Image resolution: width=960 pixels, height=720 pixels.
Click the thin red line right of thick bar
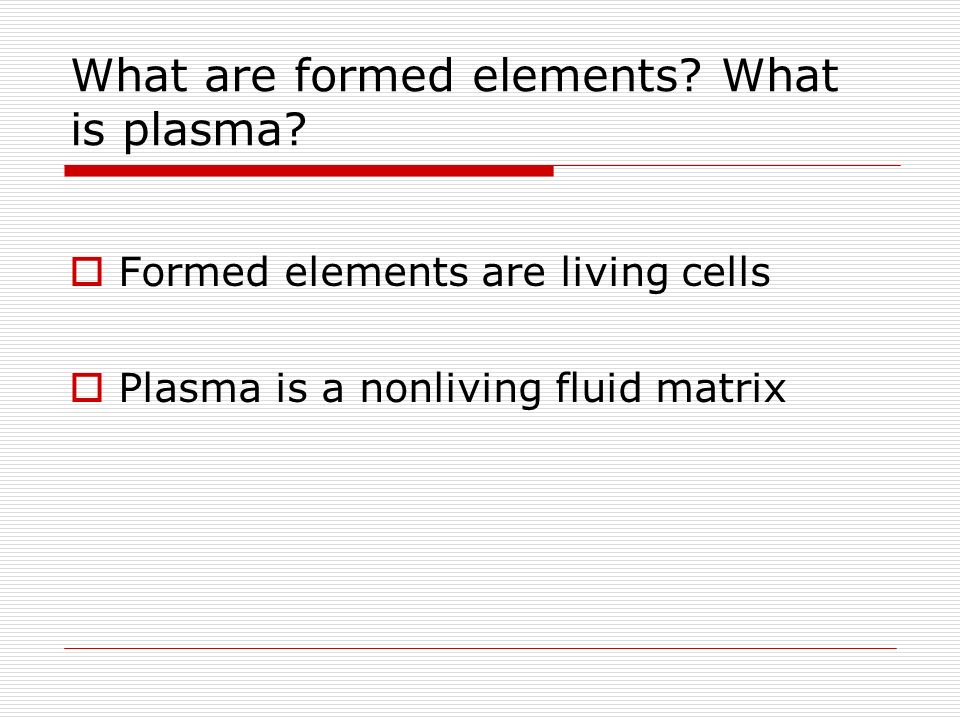[727, 165]
